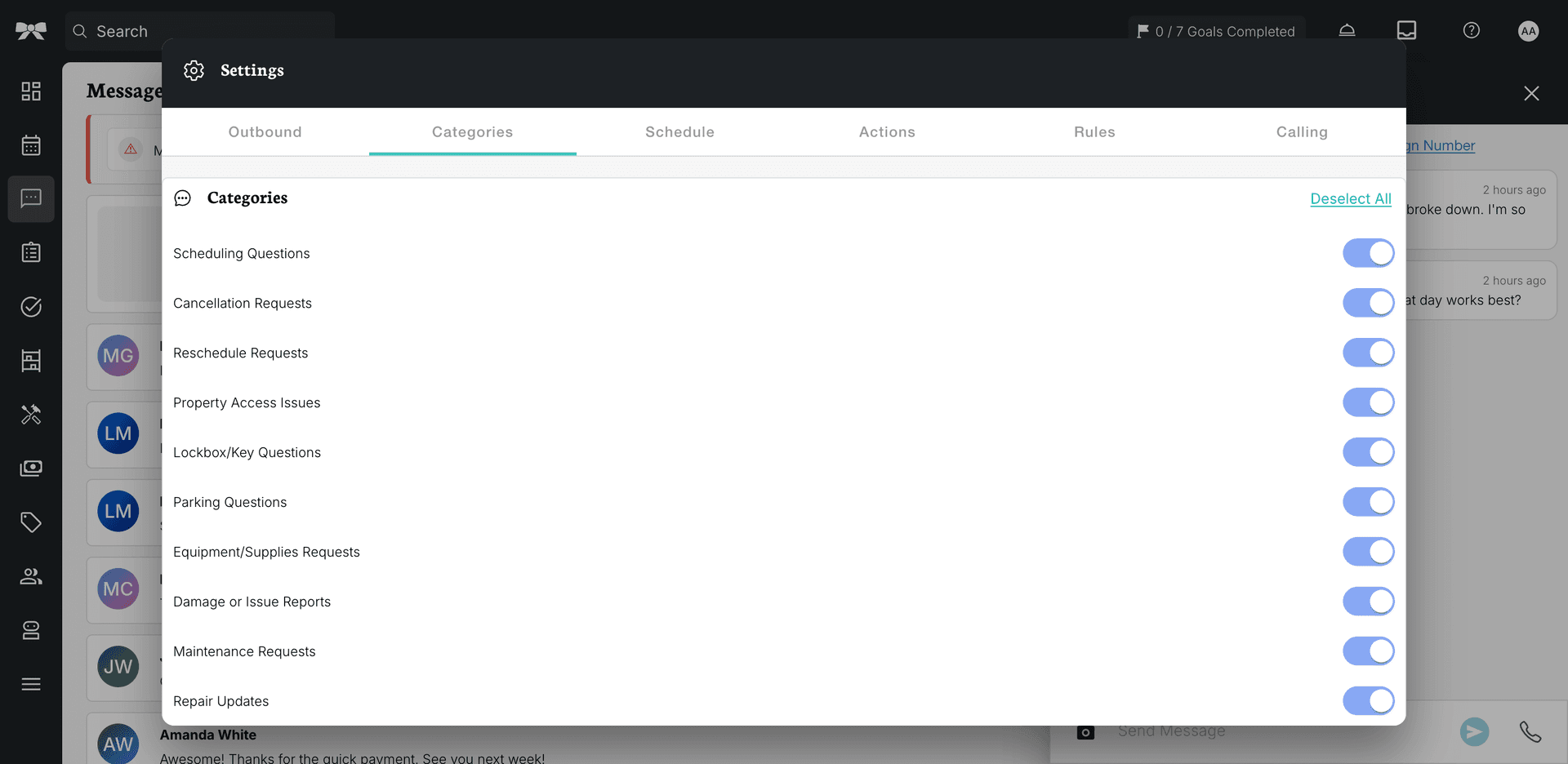This screenshot has height=764, width=1568.
Task: Click the 0 / 7 Goals Completed button
Action: (1216, 31)
